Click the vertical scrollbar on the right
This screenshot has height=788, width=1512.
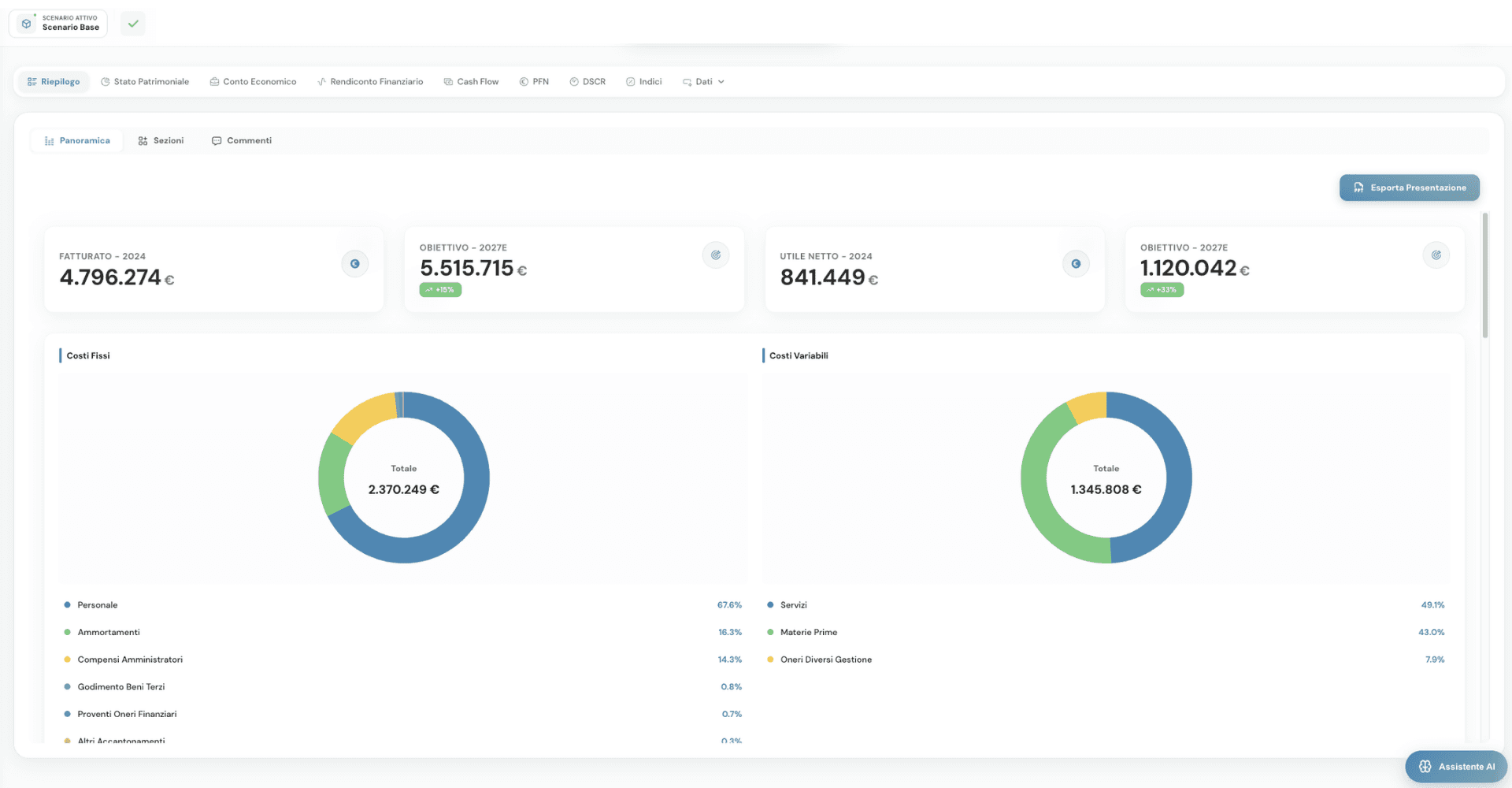pyautogui.click(x=1485, y=275)
